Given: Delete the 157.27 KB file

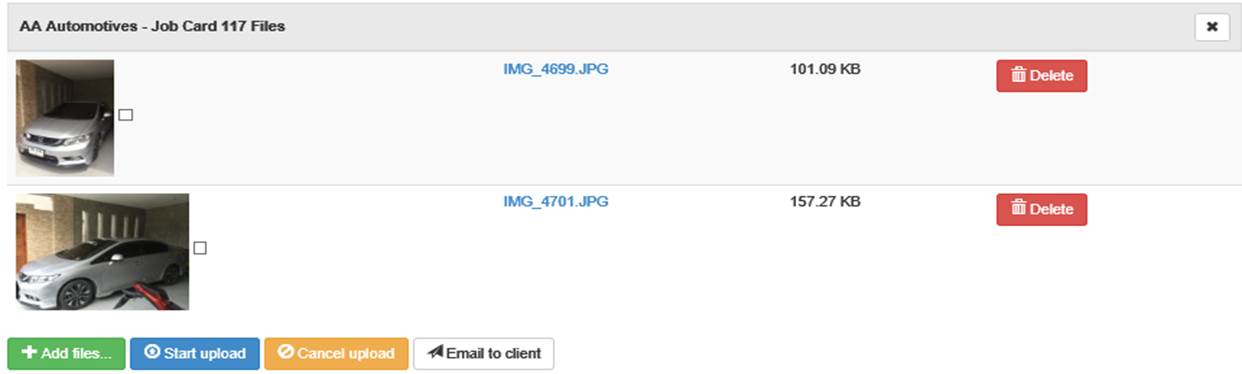Looking at the screenshot, I should coord(1041,209).
